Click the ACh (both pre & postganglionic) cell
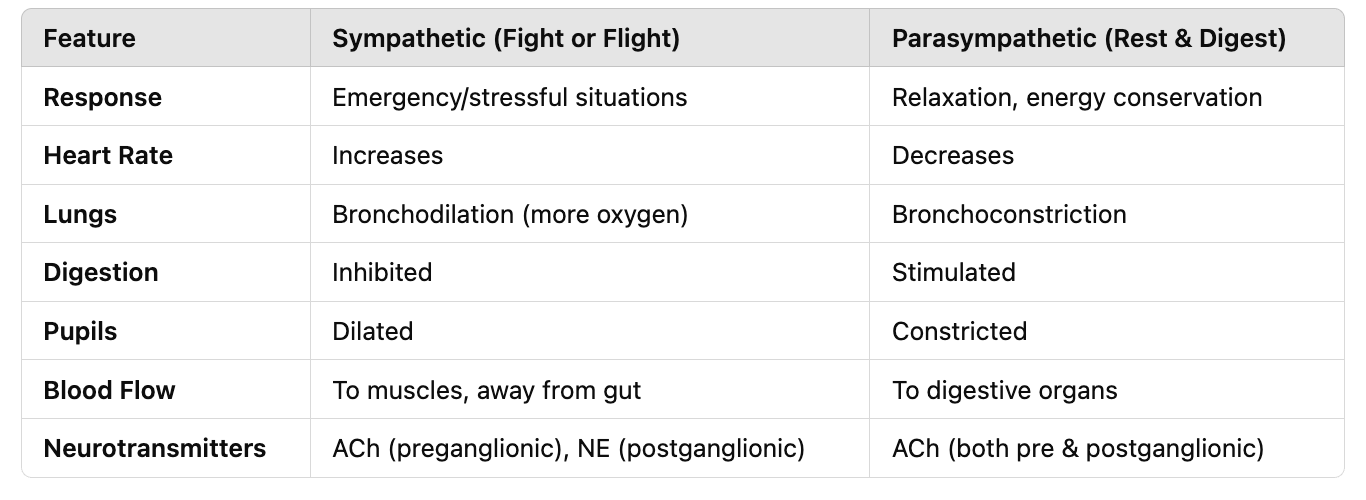Screen dimensions: 1366x500 (1078, 449)
